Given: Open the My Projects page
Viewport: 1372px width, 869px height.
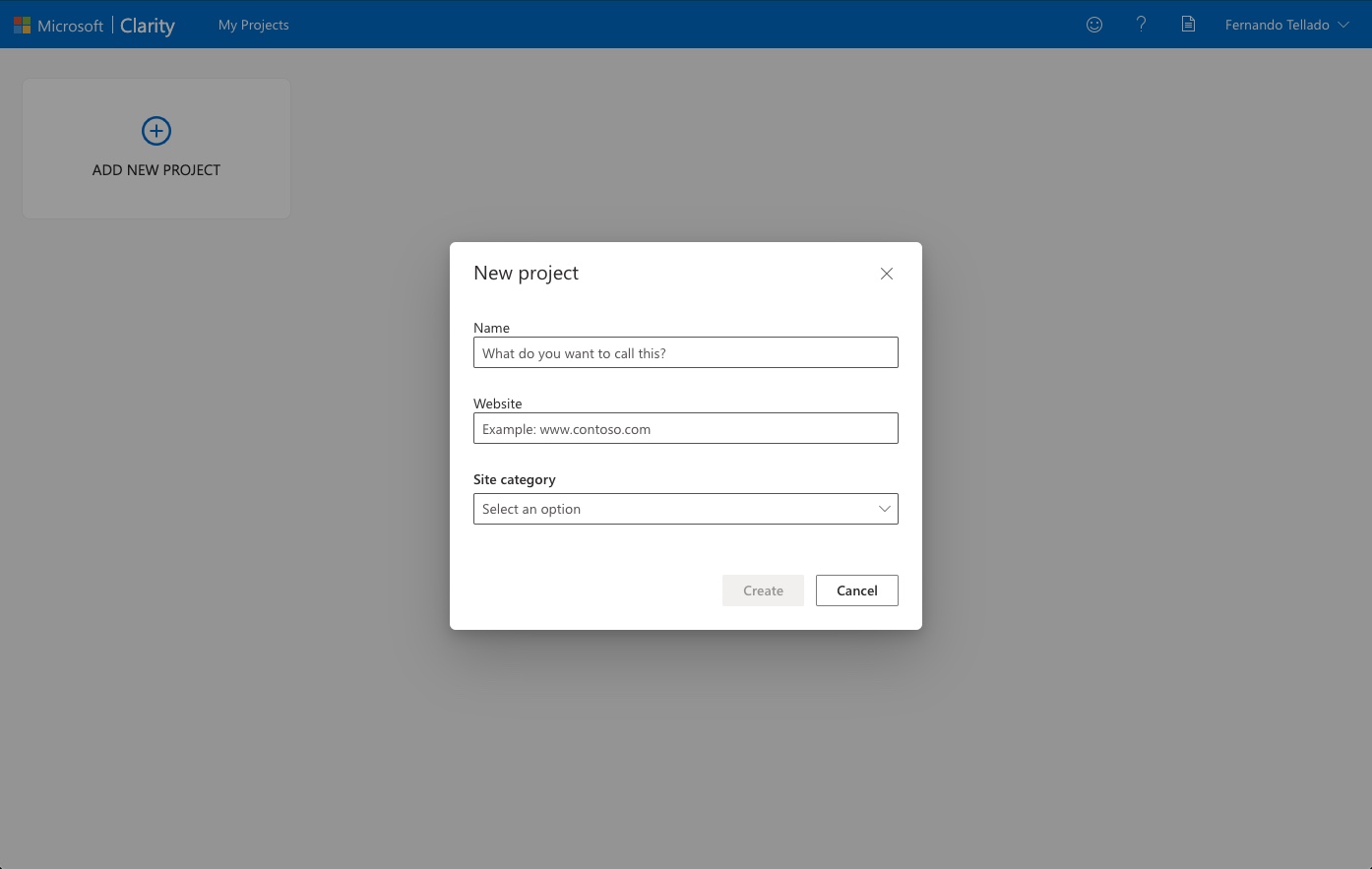Looking at the screenshot, I should pos(253,25).
